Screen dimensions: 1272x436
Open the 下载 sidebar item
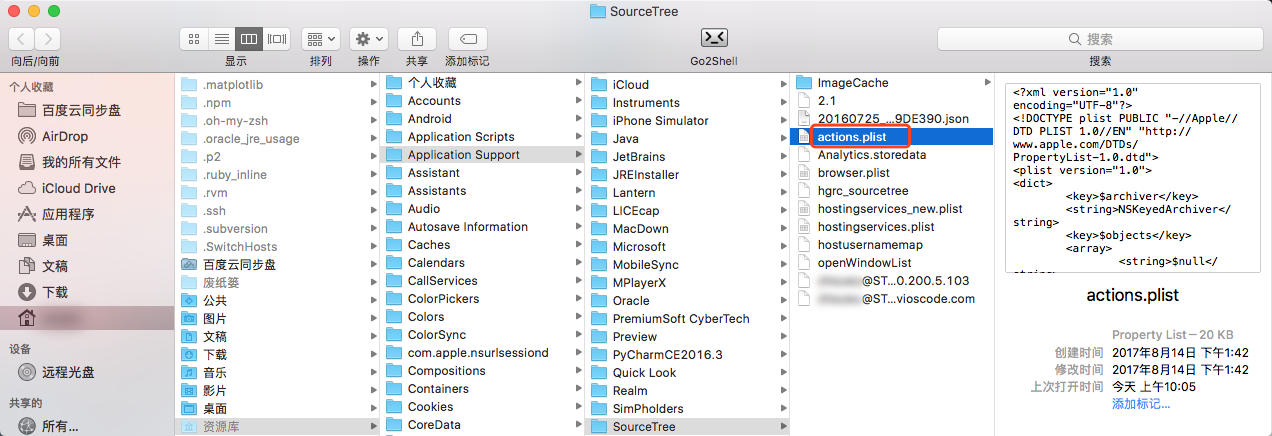(x=55, y=292)
